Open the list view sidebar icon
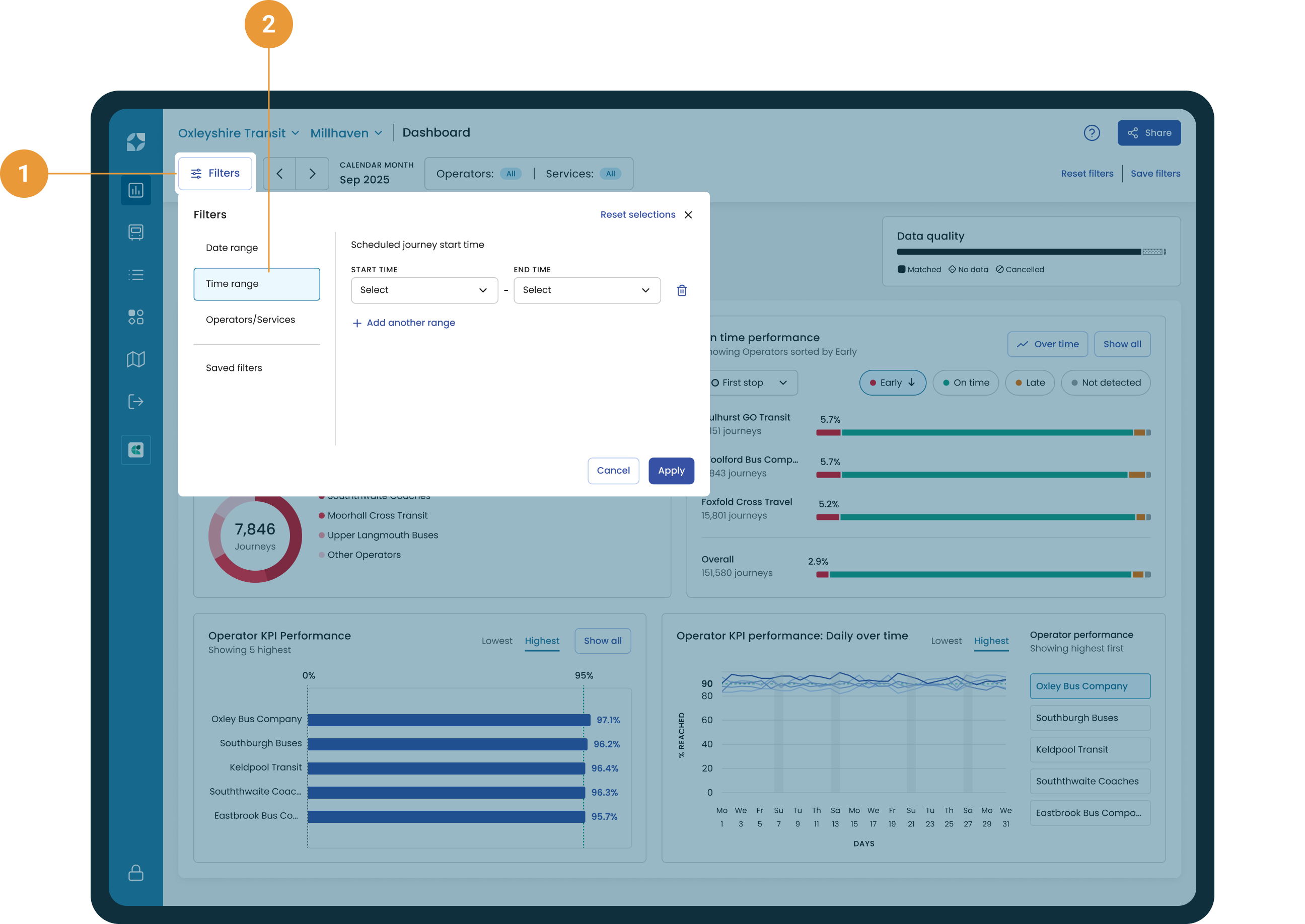 (x=135, y=275)
